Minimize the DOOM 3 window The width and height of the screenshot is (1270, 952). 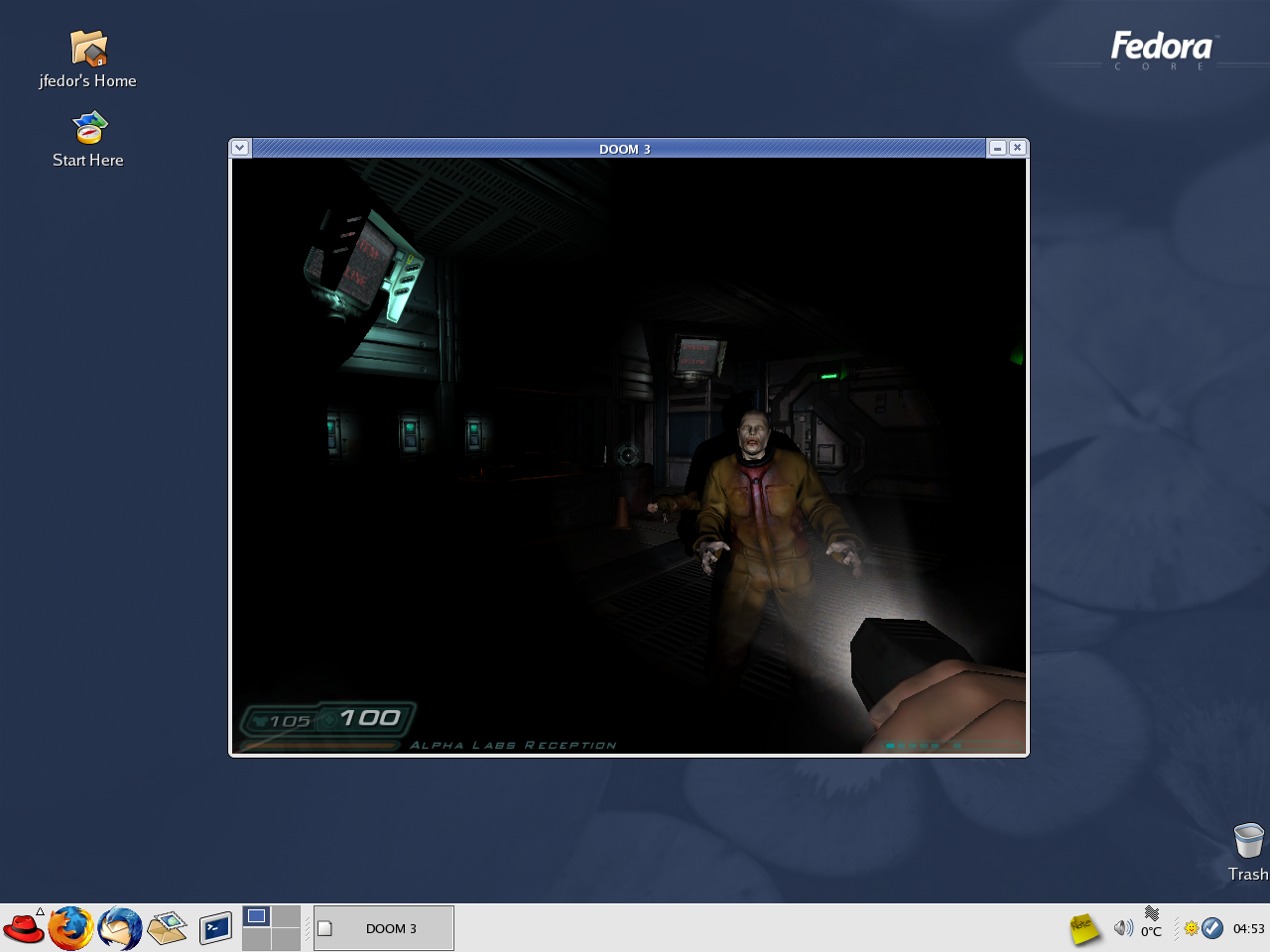point(998,148)
